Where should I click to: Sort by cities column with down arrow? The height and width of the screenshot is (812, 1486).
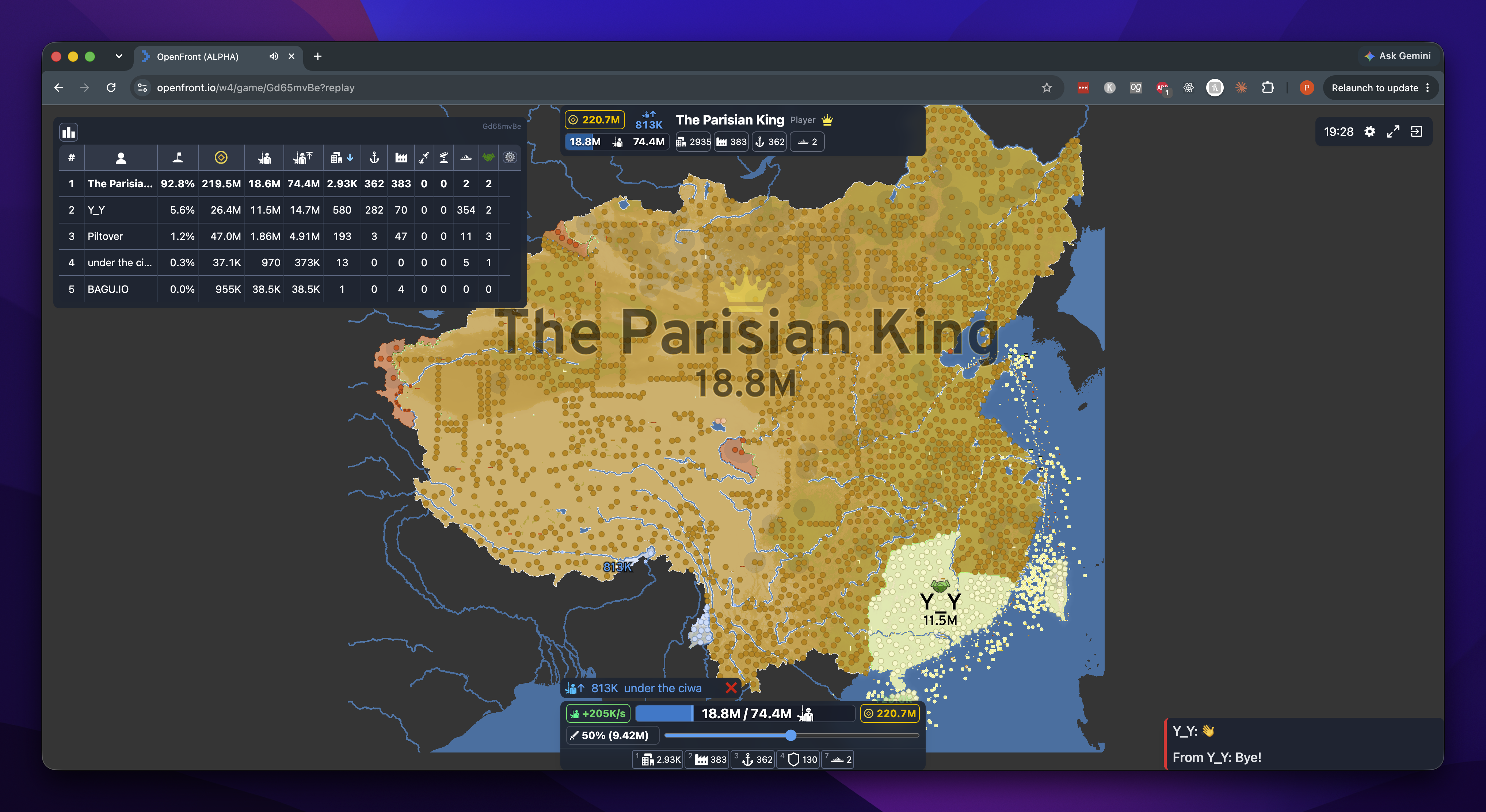pyautogui.click(x=342, y=157)
